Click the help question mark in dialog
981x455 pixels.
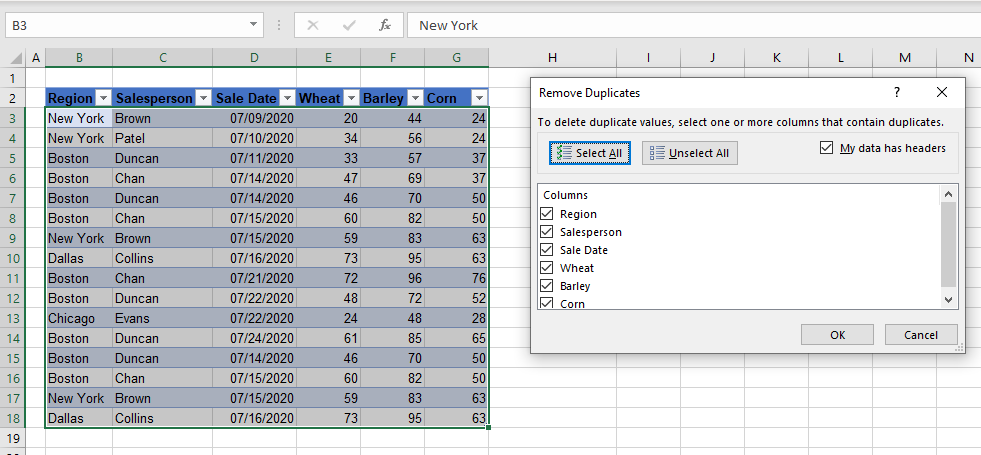(897, 92)
